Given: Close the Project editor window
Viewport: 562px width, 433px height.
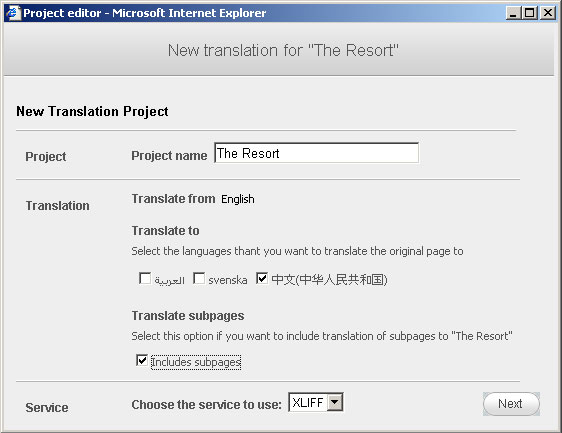Looking at the screenshot, I should 548,13.
